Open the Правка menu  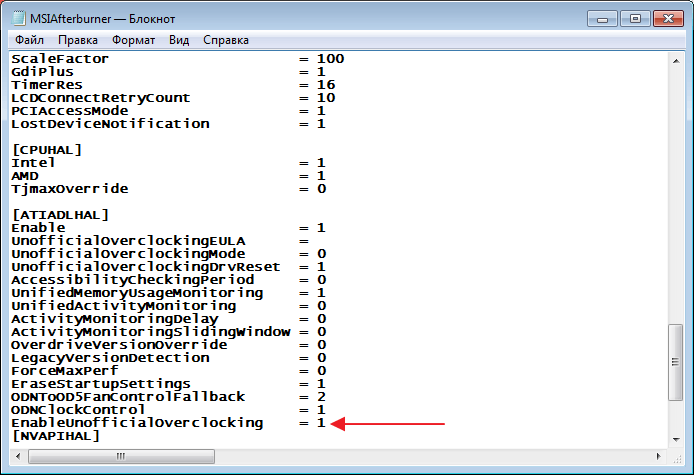[x=78, y=40]
